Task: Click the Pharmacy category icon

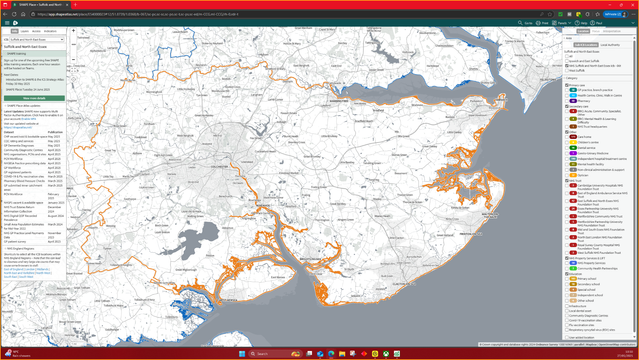Action: (573, 101)
